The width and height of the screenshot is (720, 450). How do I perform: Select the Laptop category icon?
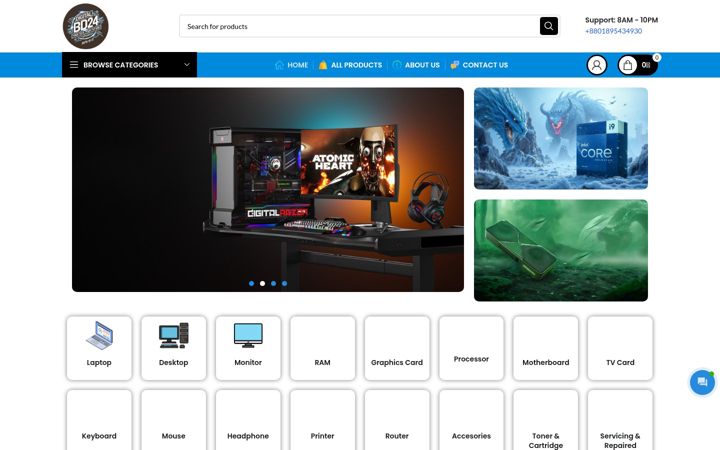pyautogui.click(x=99, y=335)
